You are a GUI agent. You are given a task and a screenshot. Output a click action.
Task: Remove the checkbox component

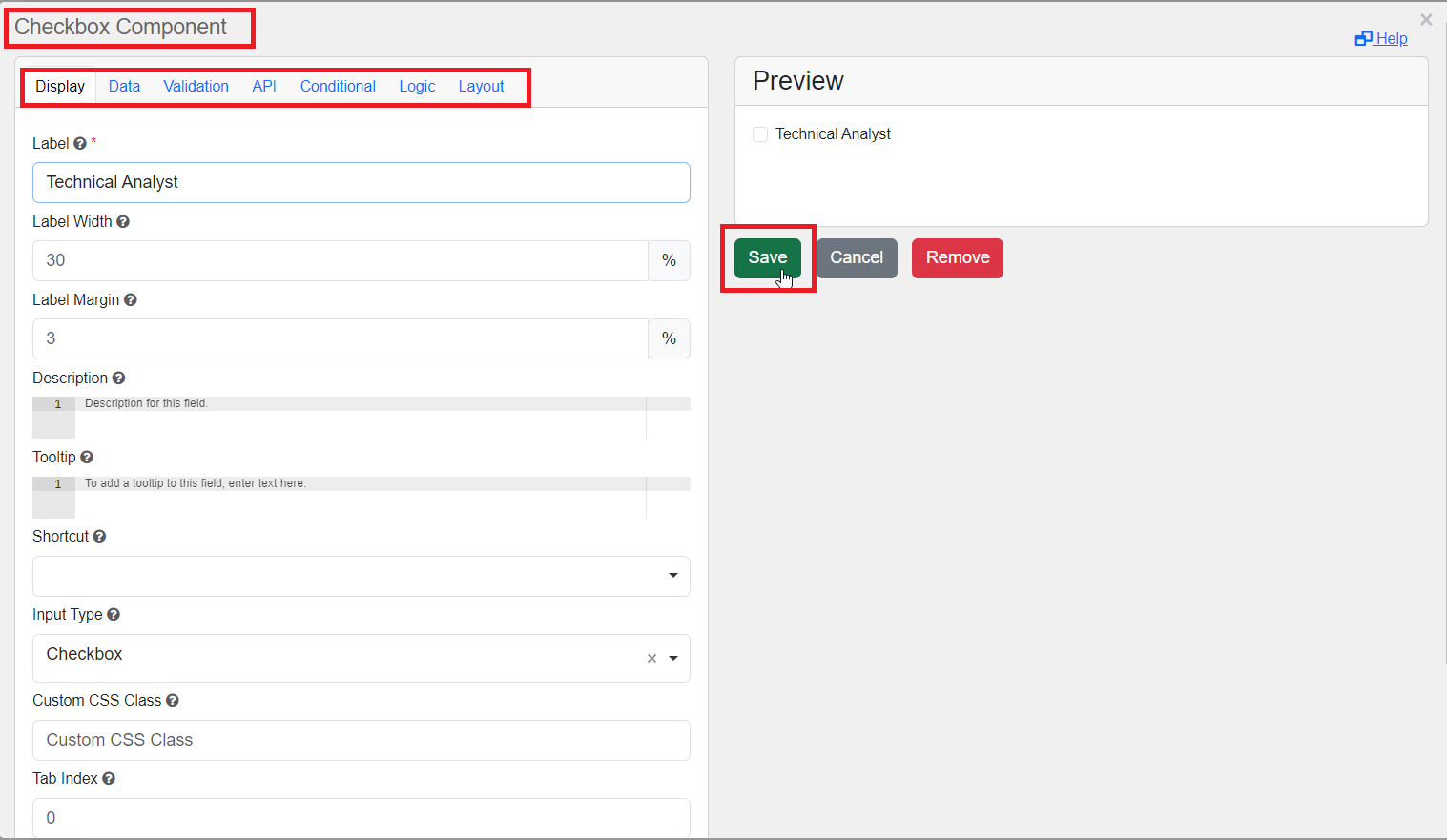[x=958, y=257]
